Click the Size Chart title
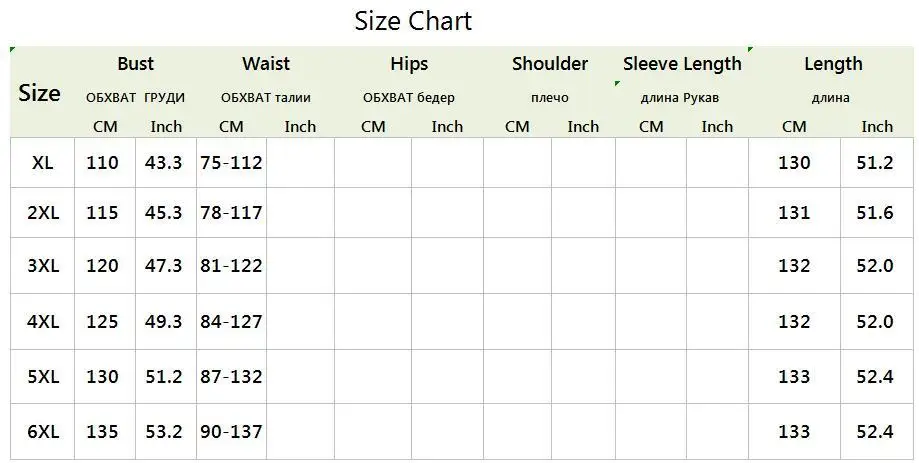This screenshot has height=463, width=919. 413,22
